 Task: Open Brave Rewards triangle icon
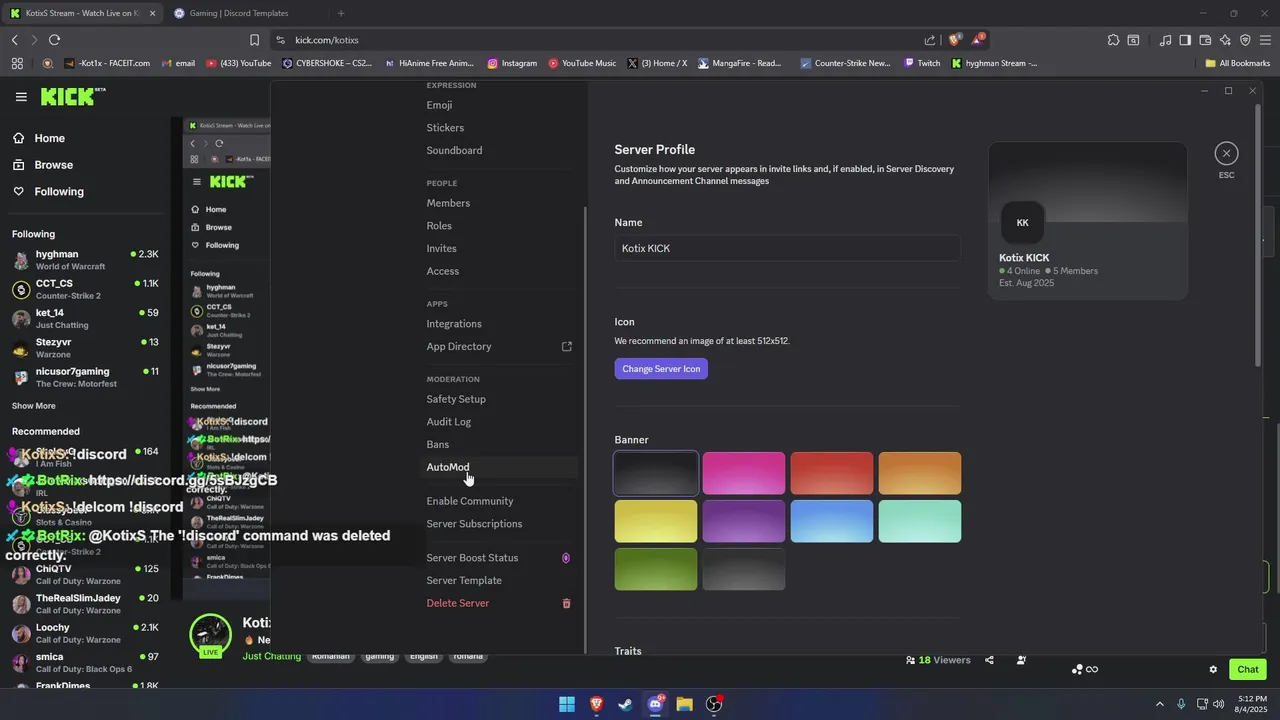click(x=980, y=40)
